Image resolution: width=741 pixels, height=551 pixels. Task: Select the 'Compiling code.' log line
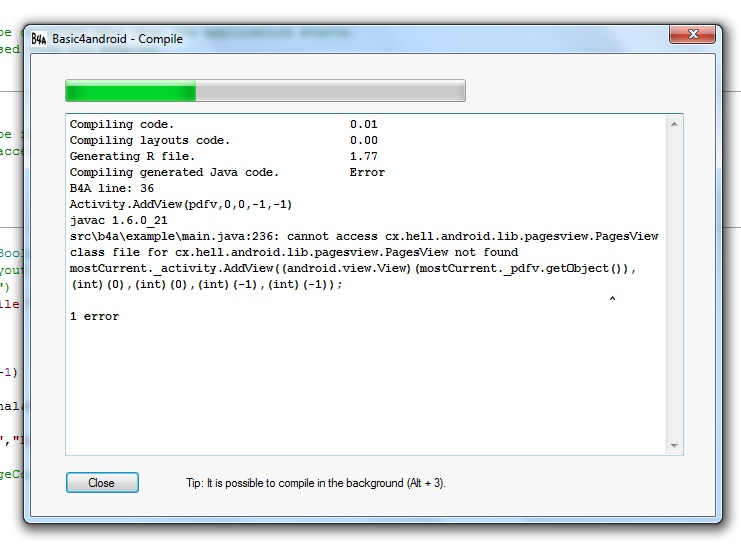pos(122,124)
